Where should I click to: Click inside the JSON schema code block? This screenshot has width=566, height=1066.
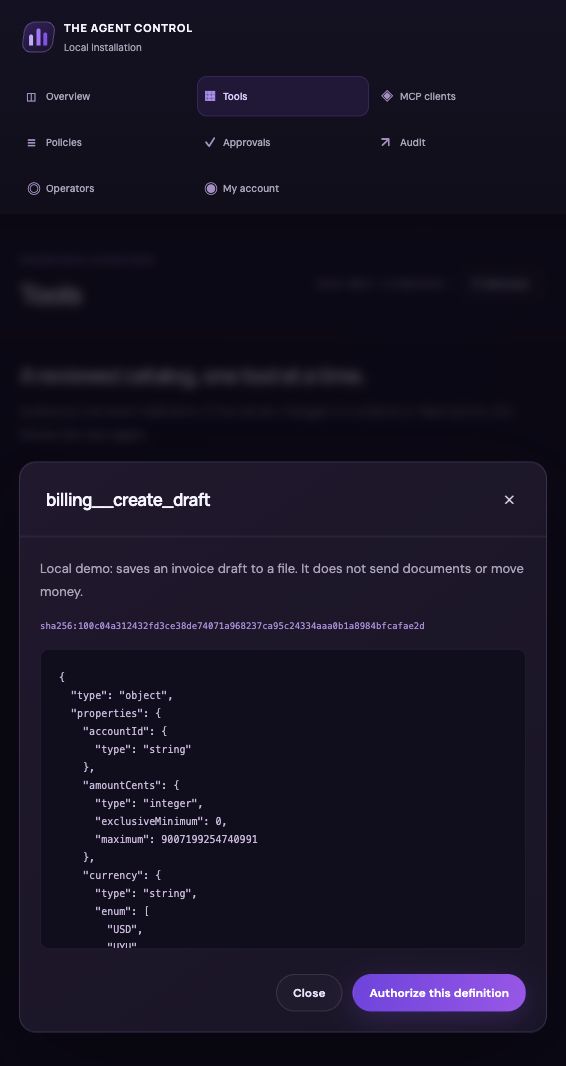pyautogui.click(x=283, y=799)
